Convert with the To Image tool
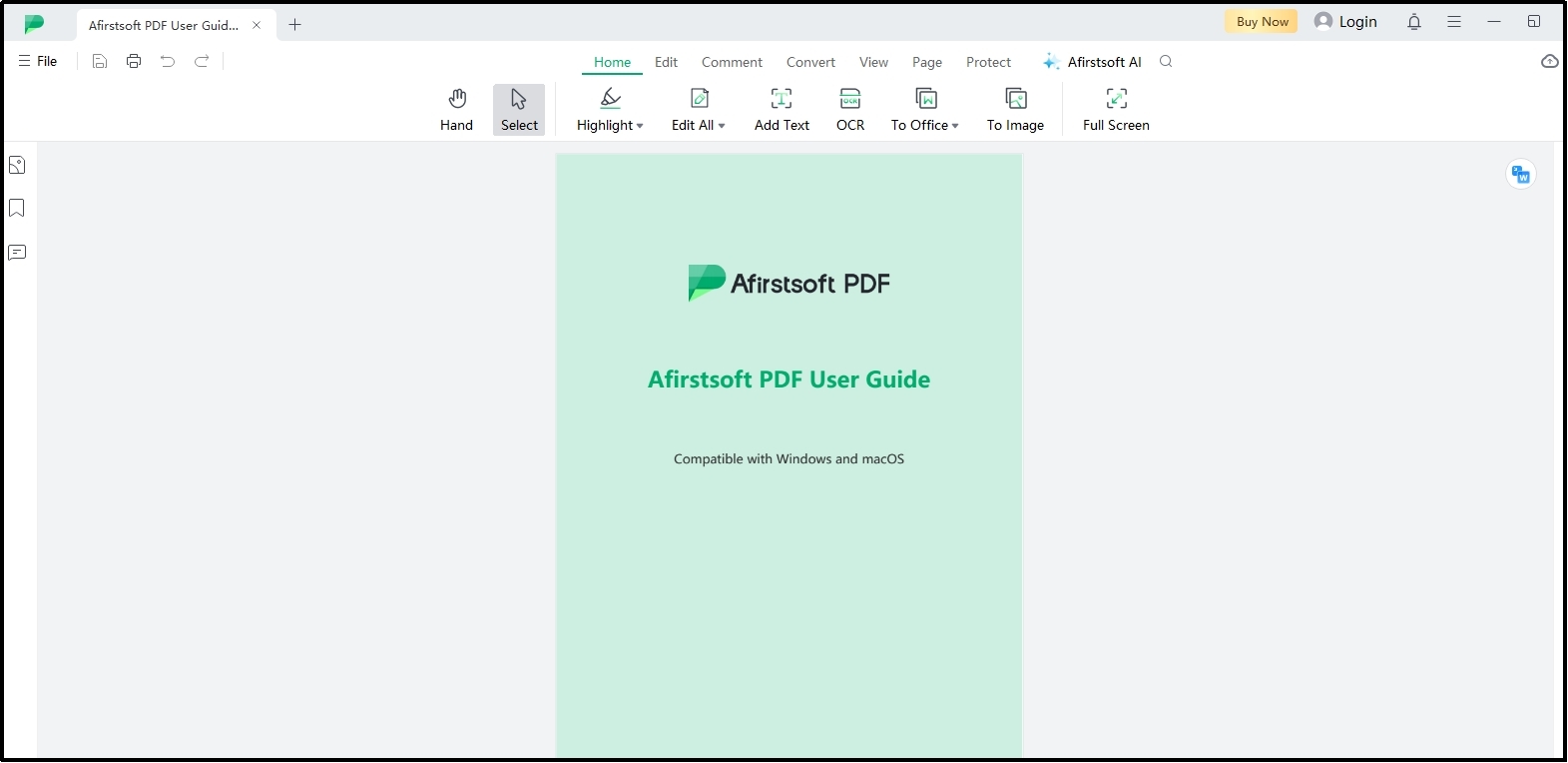The width and height of the screenshot is (1568, 763). pos(1015,110)
